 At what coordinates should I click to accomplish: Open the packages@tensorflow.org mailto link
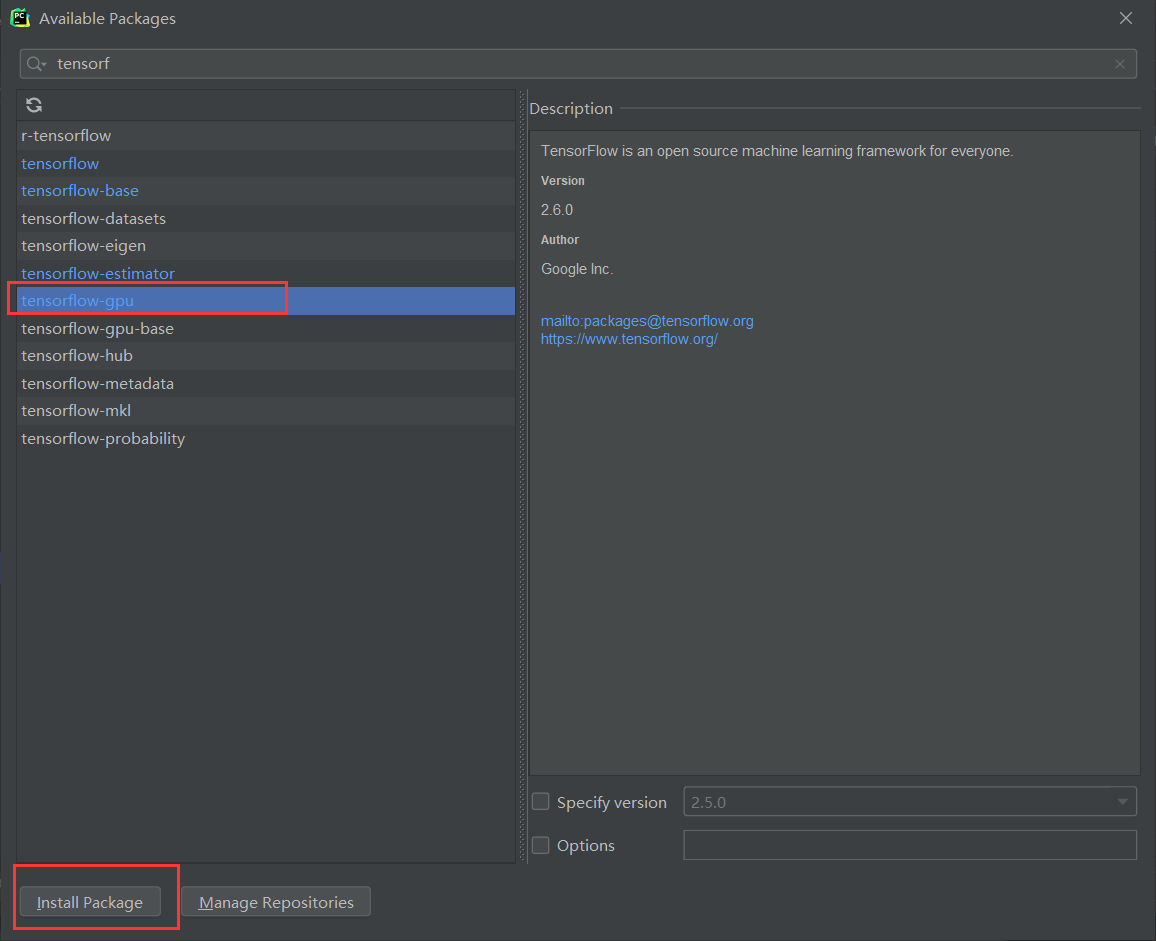click(647, 321)
